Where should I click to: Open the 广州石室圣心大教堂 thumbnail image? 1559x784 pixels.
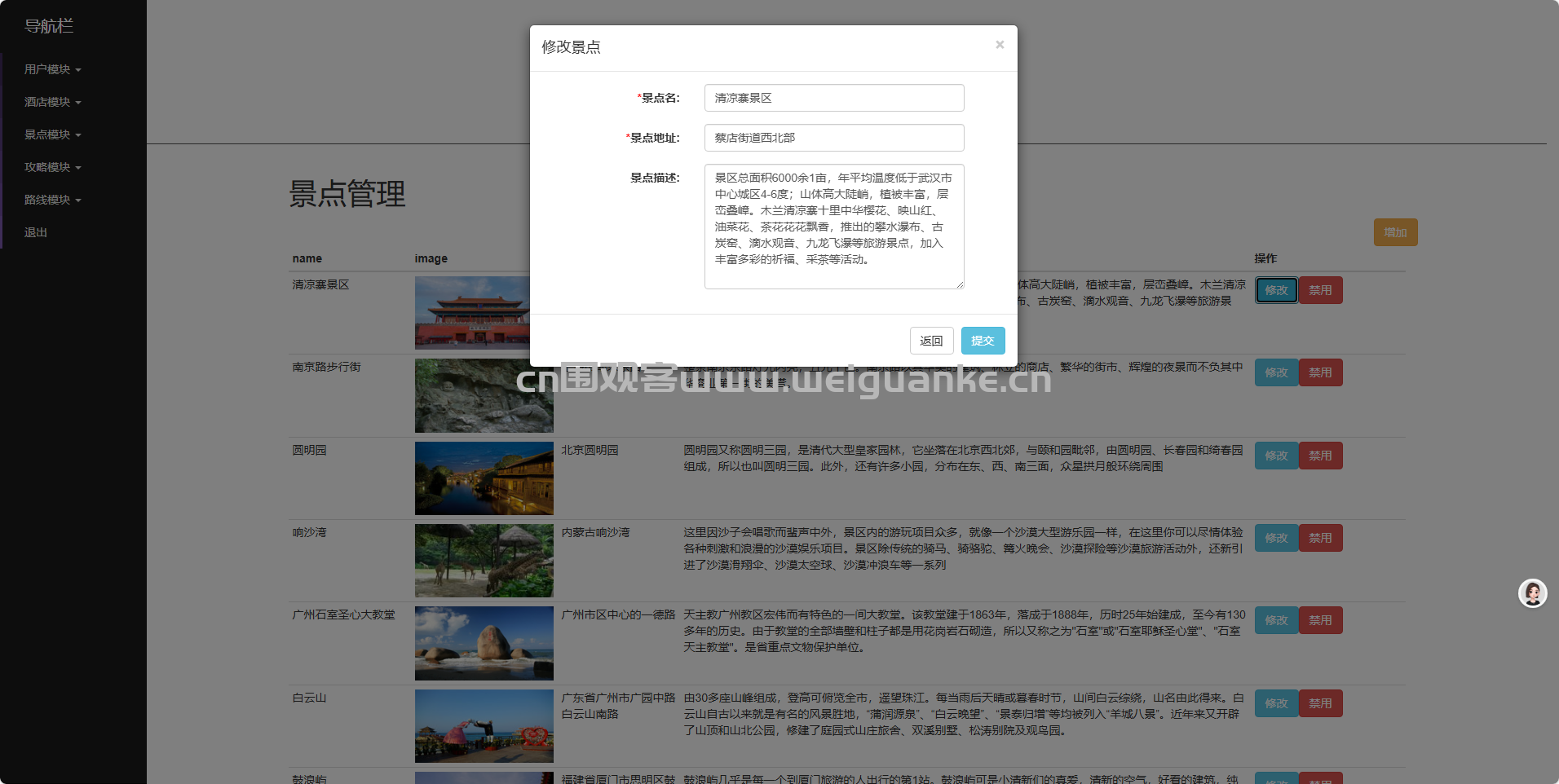484,643
